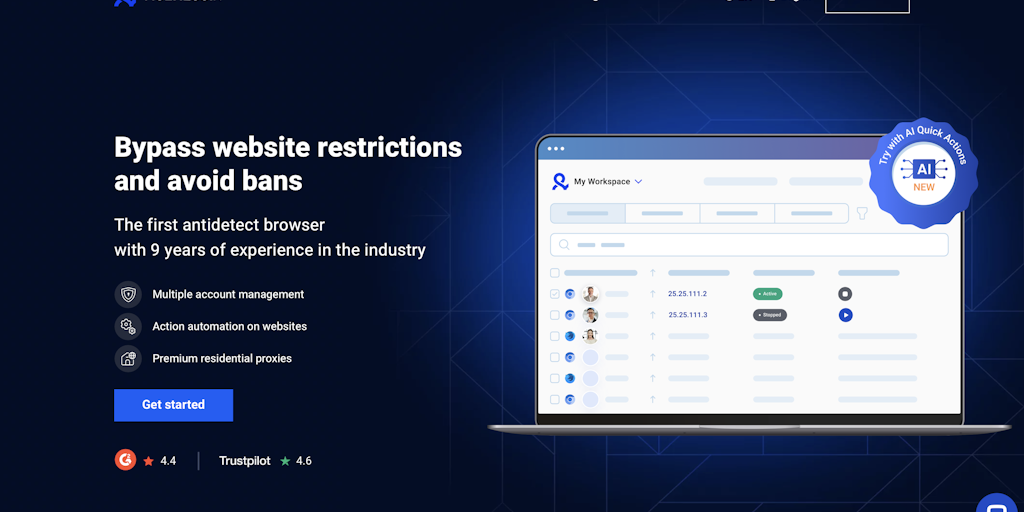This screenshot has height=512, width=1024.
Task: Click the avatar on the 25.25.111.2 row
Action: click(590, 294)
